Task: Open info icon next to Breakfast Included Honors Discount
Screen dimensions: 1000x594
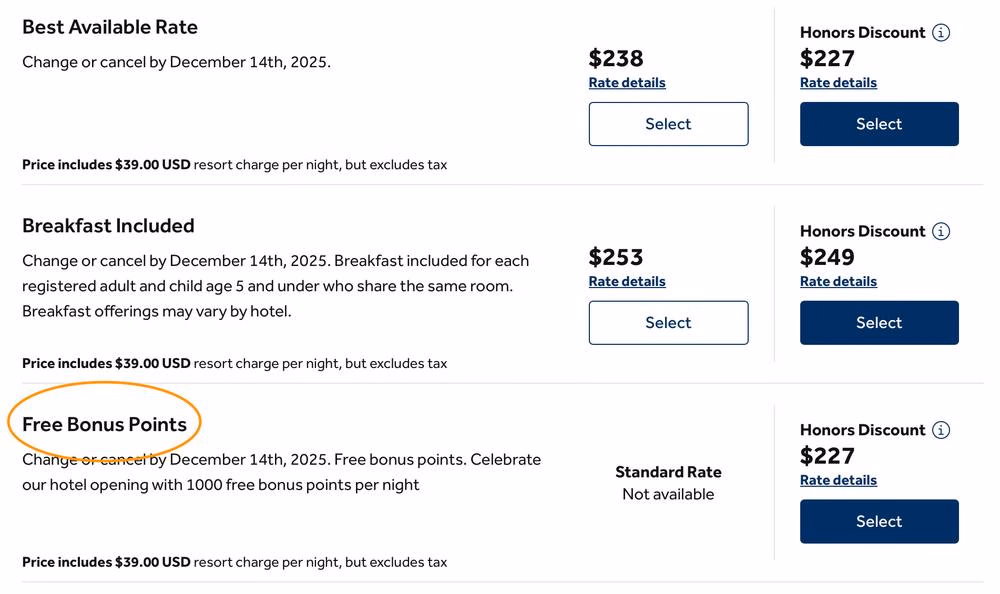Action: click(941, 231)
